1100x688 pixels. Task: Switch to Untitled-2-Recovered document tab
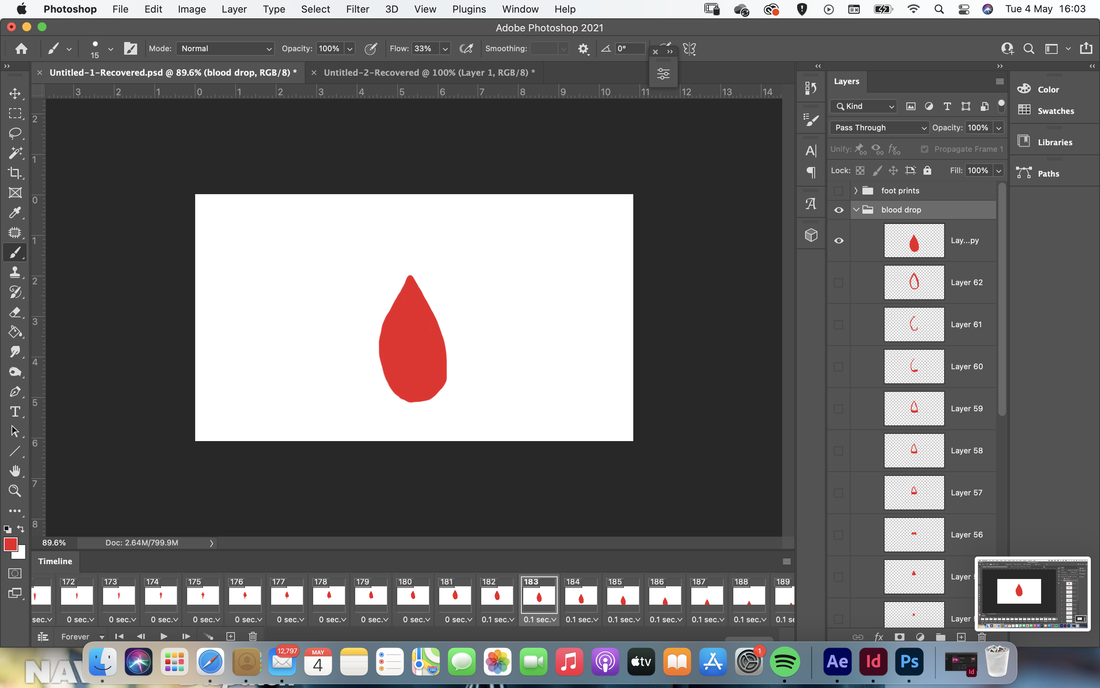tap(429, 72)
